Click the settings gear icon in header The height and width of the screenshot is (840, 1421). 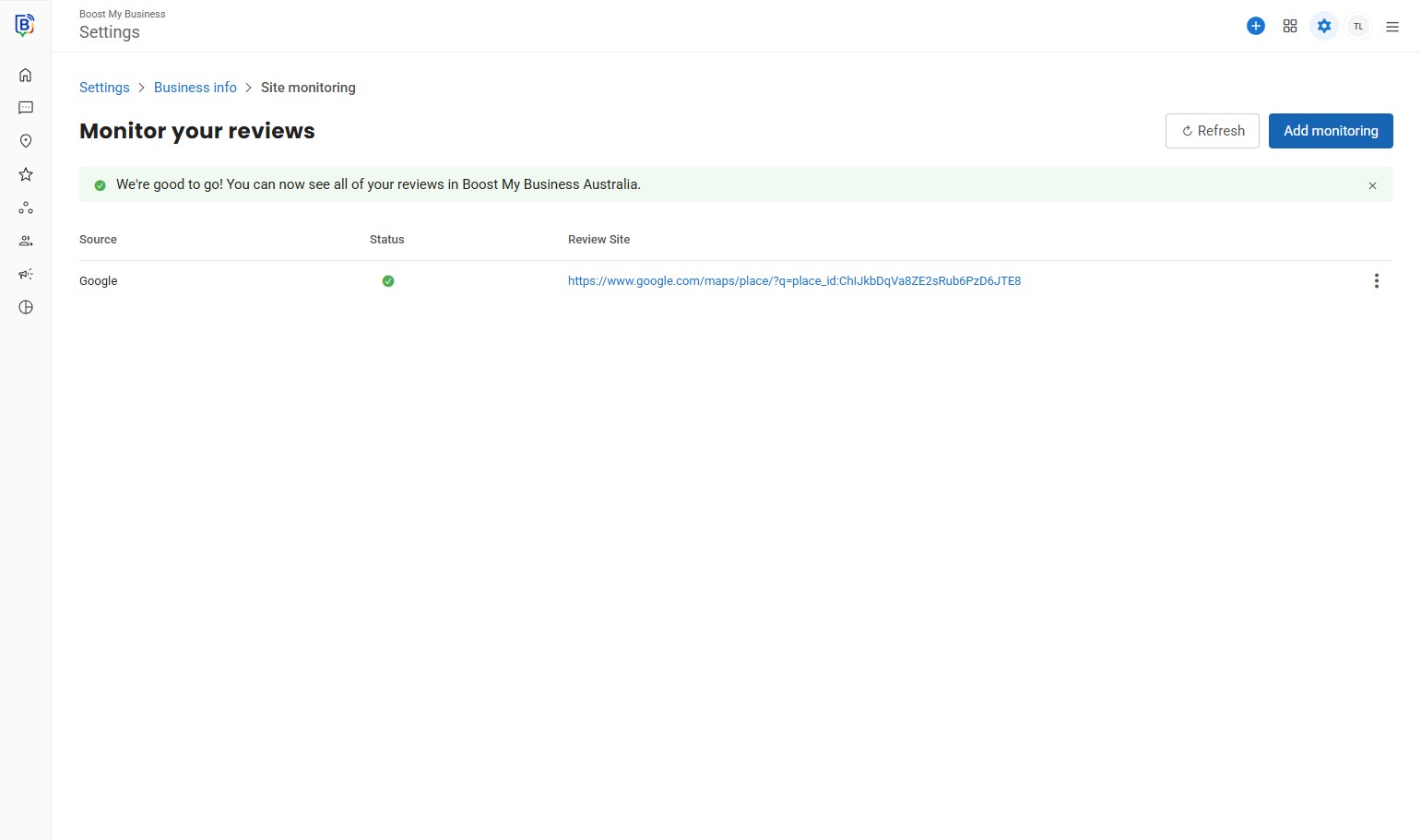click(1323, 26)
